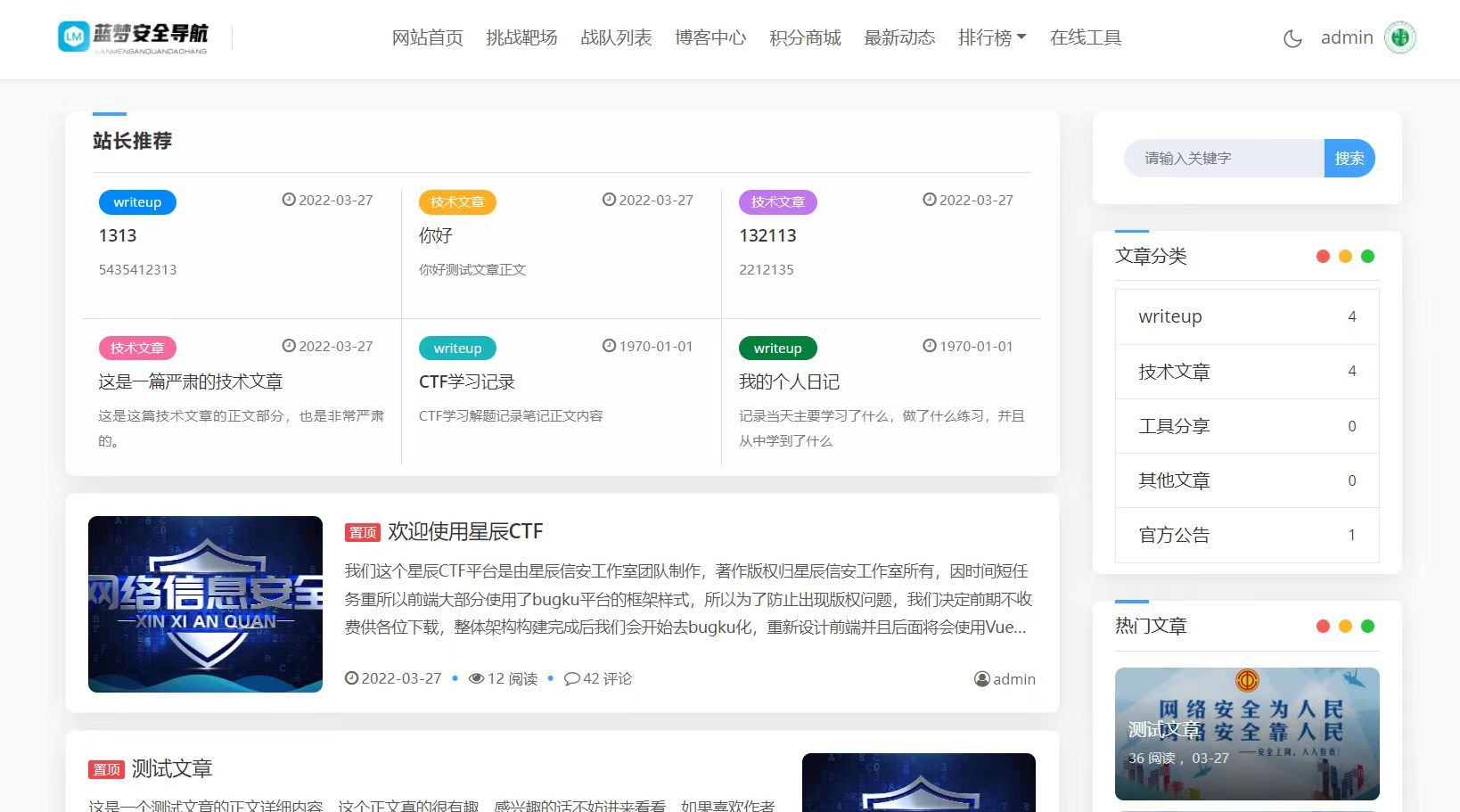Image resolution: width=1460 pixels, height=812 pixels.
Task: Click the author admin user icon
Action: pos(982,679)
